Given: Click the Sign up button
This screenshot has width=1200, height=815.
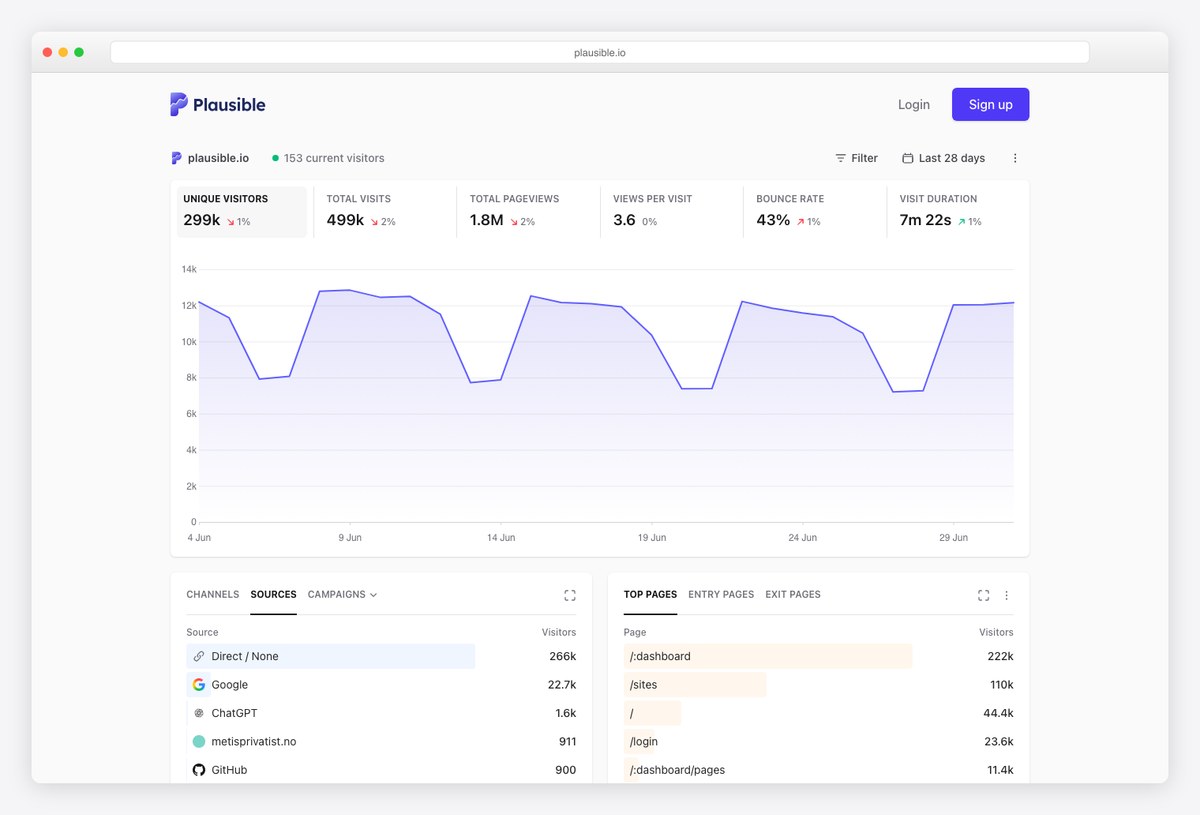Looking at the screenshot, I should (991, 104).
